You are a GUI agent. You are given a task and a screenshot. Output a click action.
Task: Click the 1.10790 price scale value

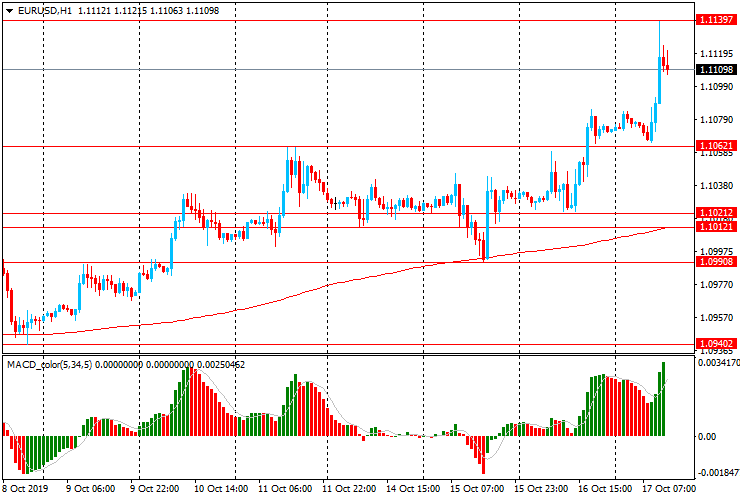[716, 120]
